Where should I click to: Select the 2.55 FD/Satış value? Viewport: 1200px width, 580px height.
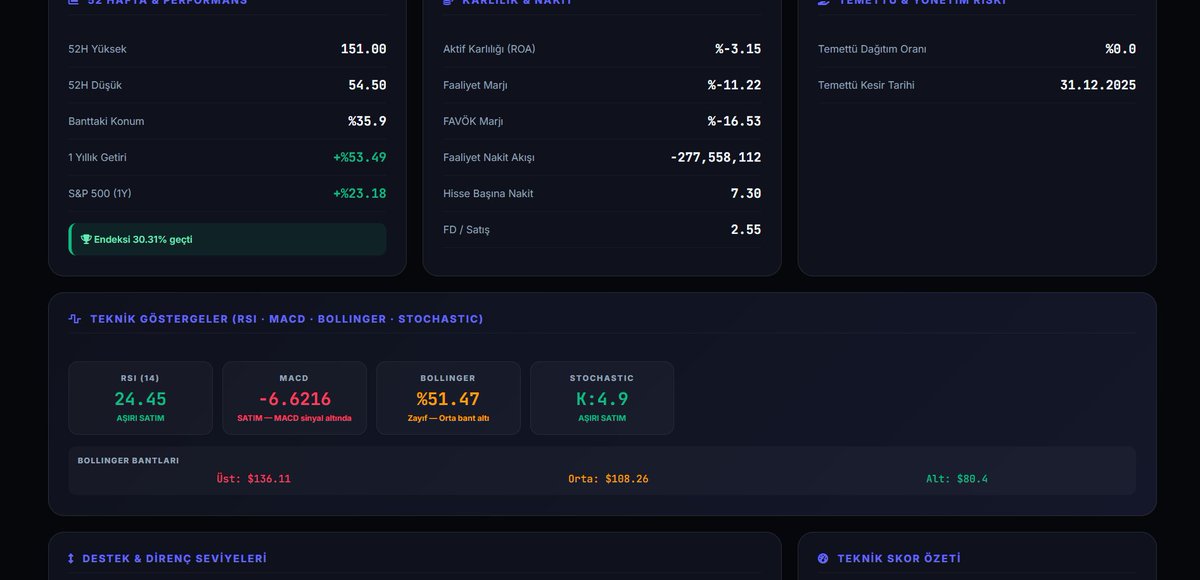click(746, 229)
